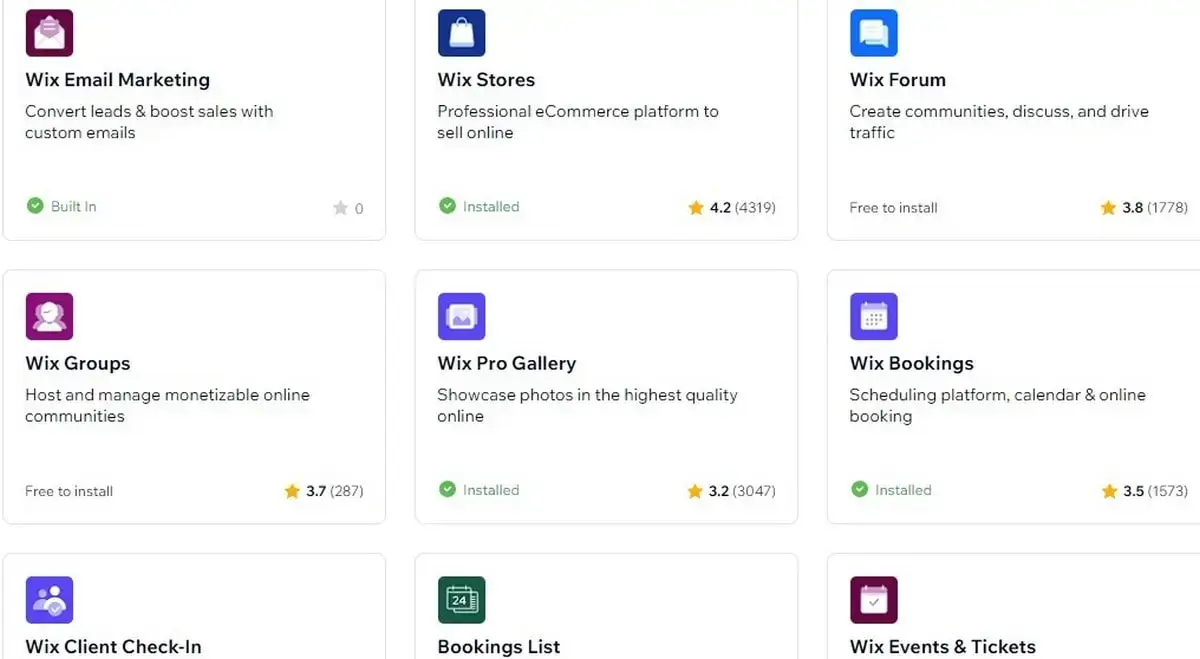Click the Wix Stores shopping bag icon
The width and height of the screenshot is (1200, 659).
point(461,33)
